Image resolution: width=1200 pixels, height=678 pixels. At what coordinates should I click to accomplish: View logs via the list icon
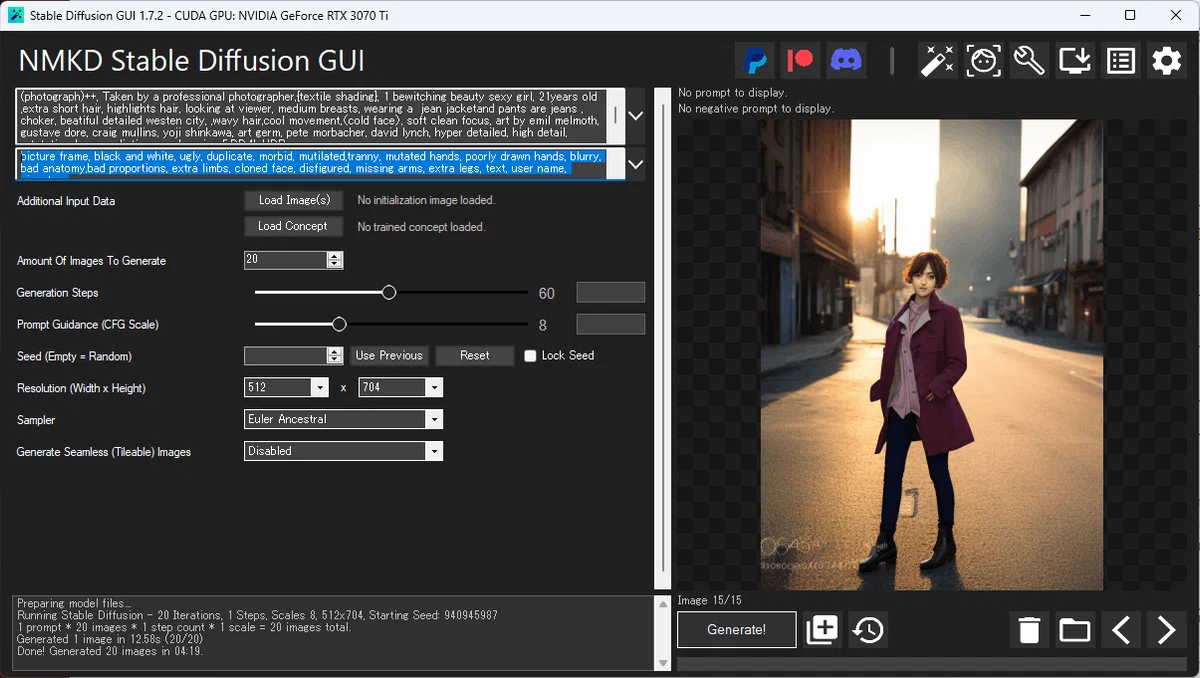(1121, 61)
